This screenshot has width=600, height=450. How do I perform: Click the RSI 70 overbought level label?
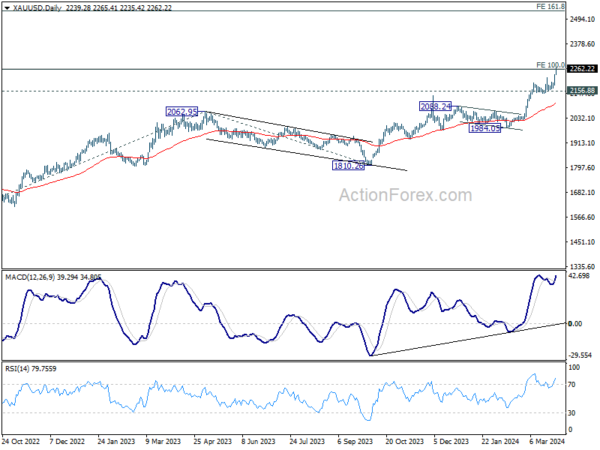tap(572, 385)
